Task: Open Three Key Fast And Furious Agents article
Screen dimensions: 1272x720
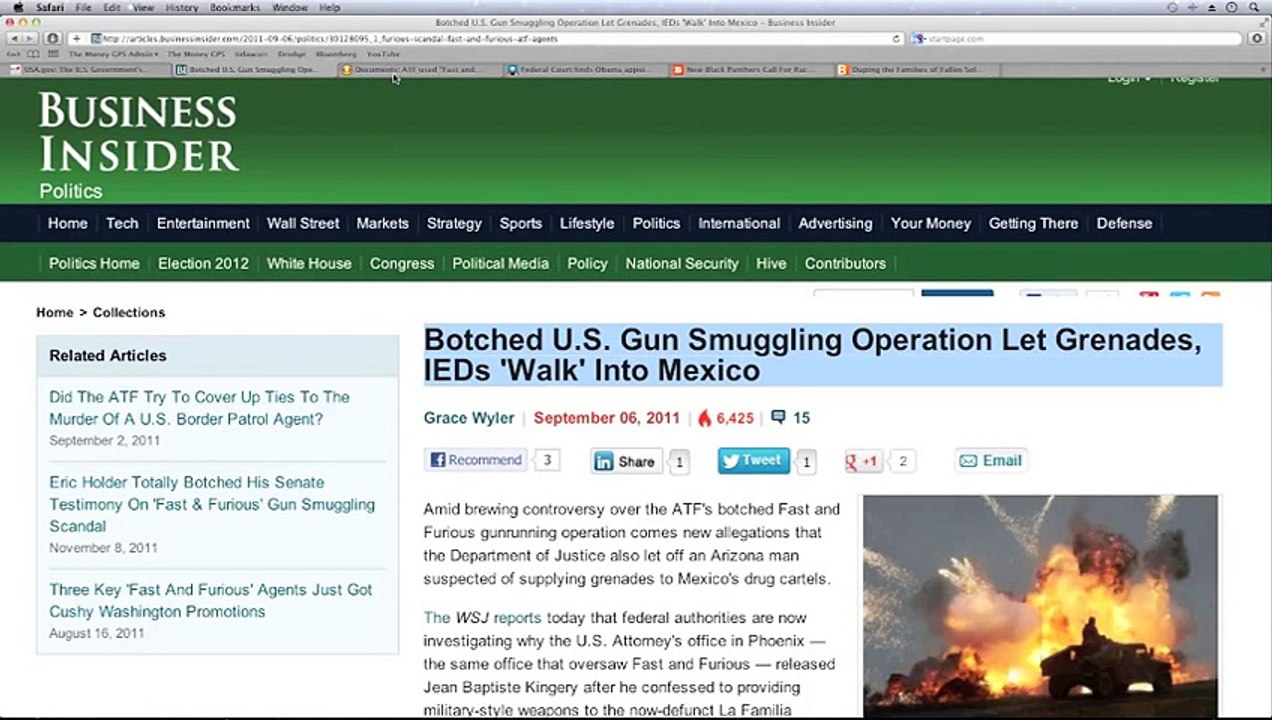Action: click(x=211, y=601)
